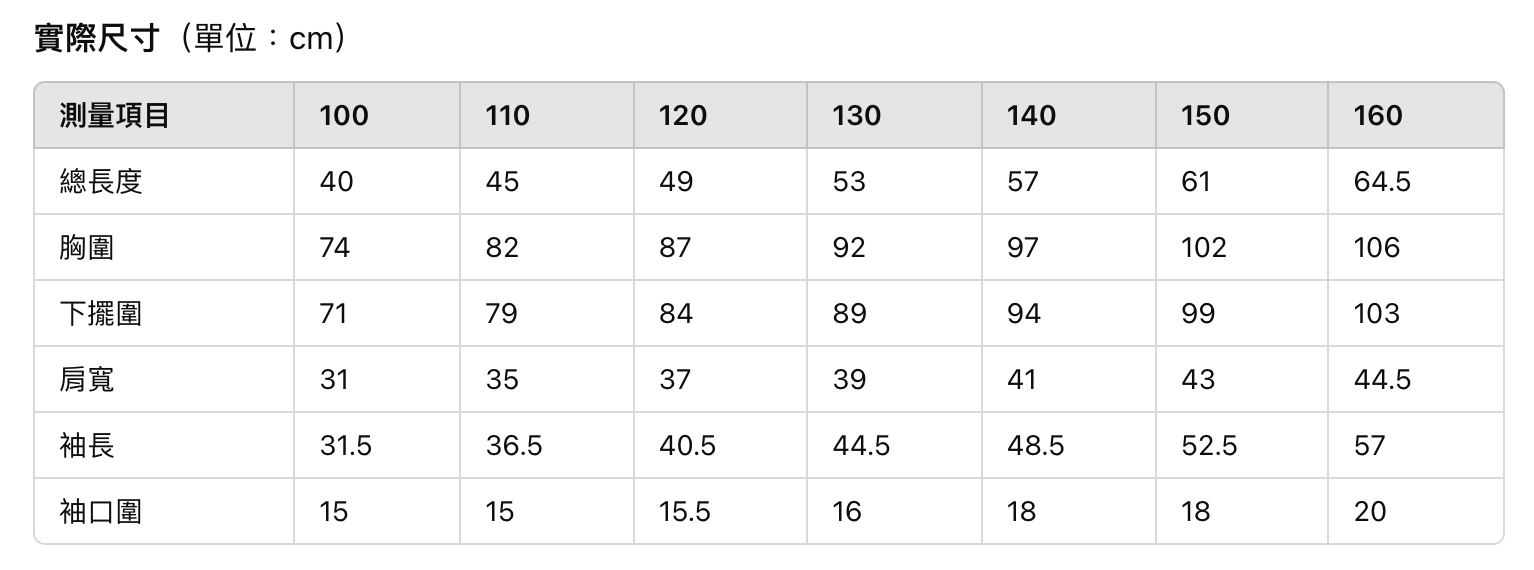Select the size 110 column header
The height and width of the screenshot is (570, 1534).
pos(507,116)
